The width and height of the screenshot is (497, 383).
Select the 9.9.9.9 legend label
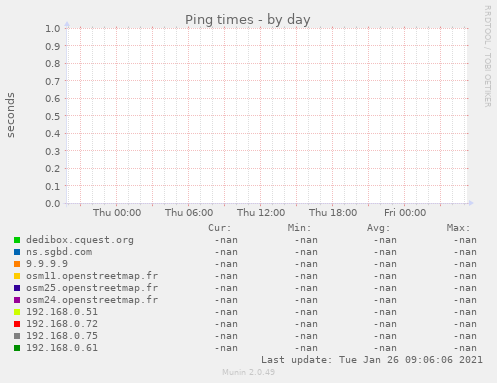(x=47, y=264)
